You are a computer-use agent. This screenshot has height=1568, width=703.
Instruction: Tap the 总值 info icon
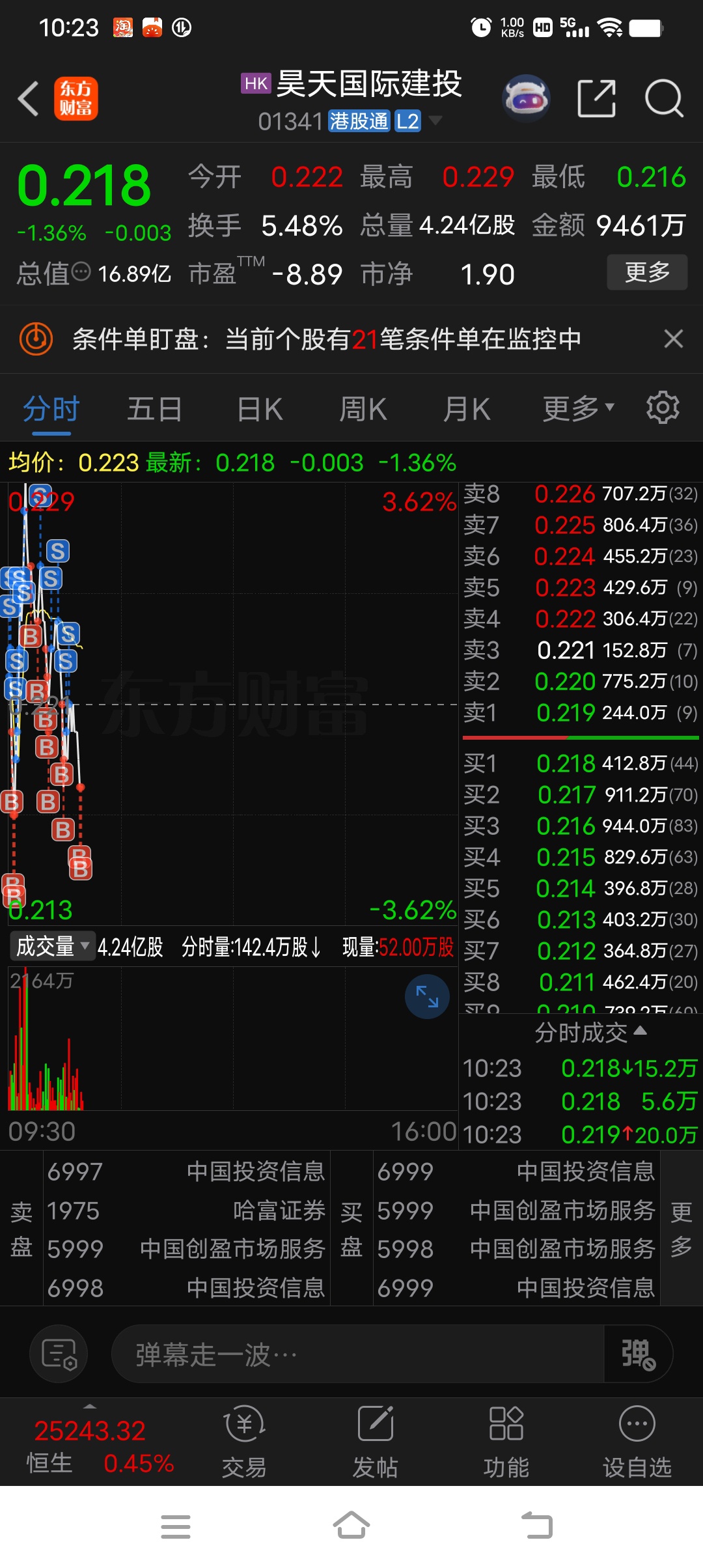81,272
